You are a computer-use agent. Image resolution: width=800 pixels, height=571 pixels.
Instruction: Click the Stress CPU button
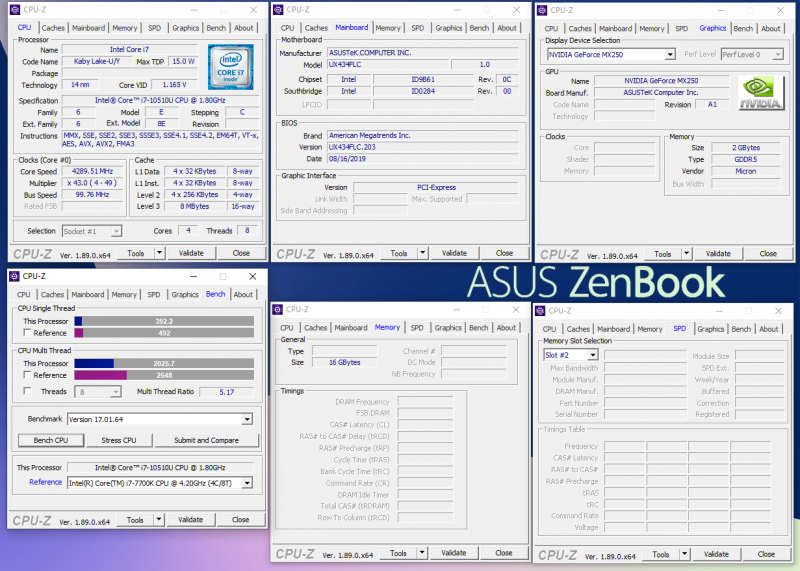click(x=118, y=440)
